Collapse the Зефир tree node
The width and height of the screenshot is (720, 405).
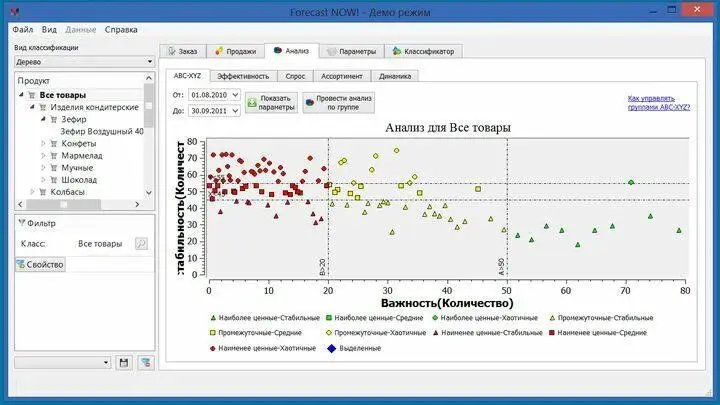click(x=43, y=119)
